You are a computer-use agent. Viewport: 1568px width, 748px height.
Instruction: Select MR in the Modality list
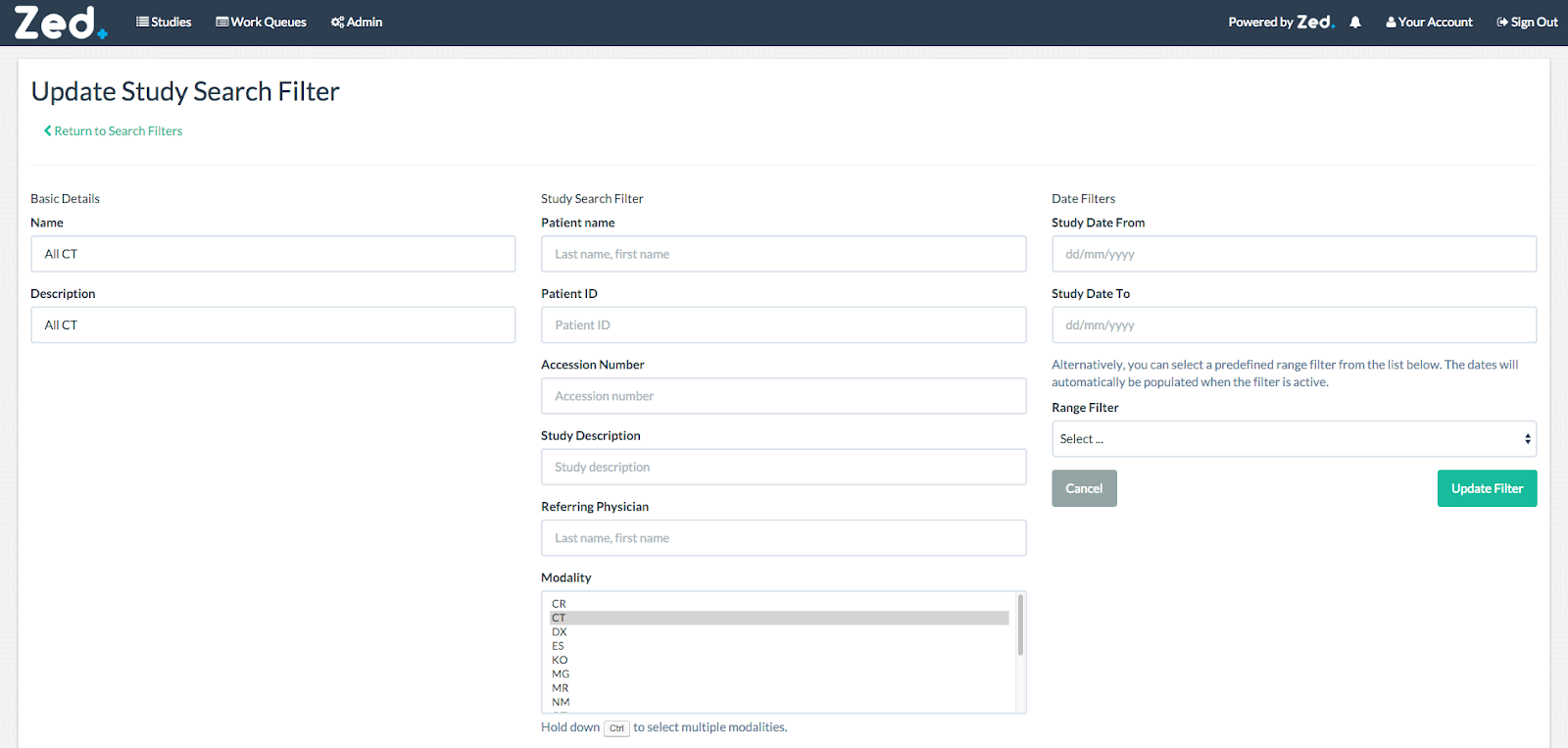(779, 688)
